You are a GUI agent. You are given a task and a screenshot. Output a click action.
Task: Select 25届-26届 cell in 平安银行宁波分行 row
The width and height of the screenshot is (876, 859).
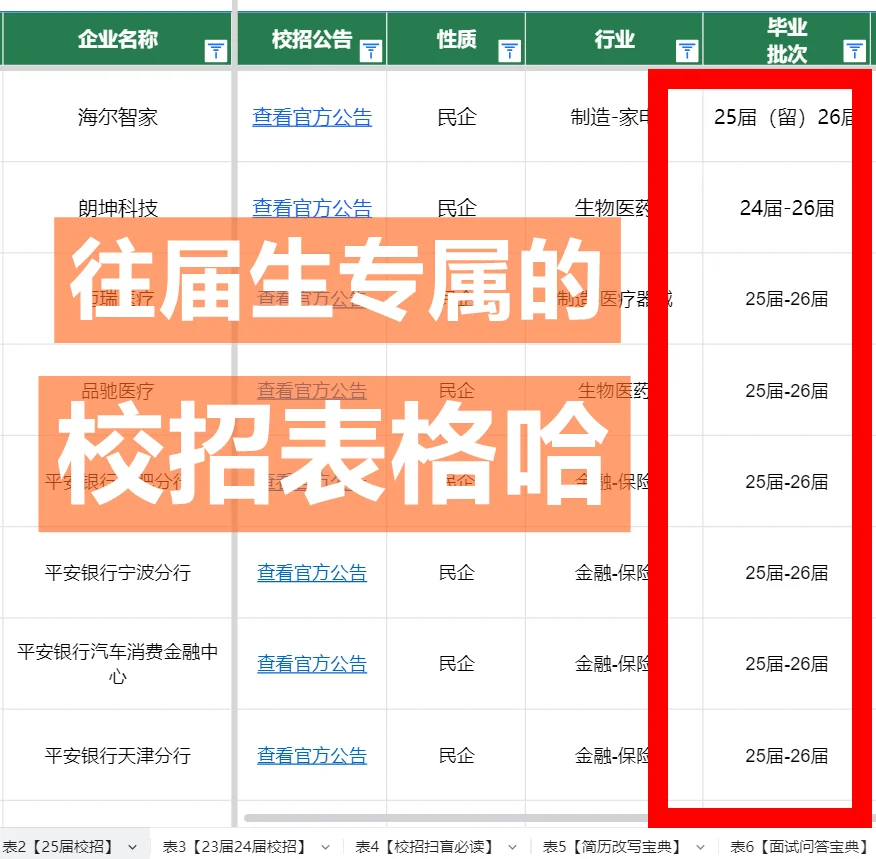[x=787, y=572]
